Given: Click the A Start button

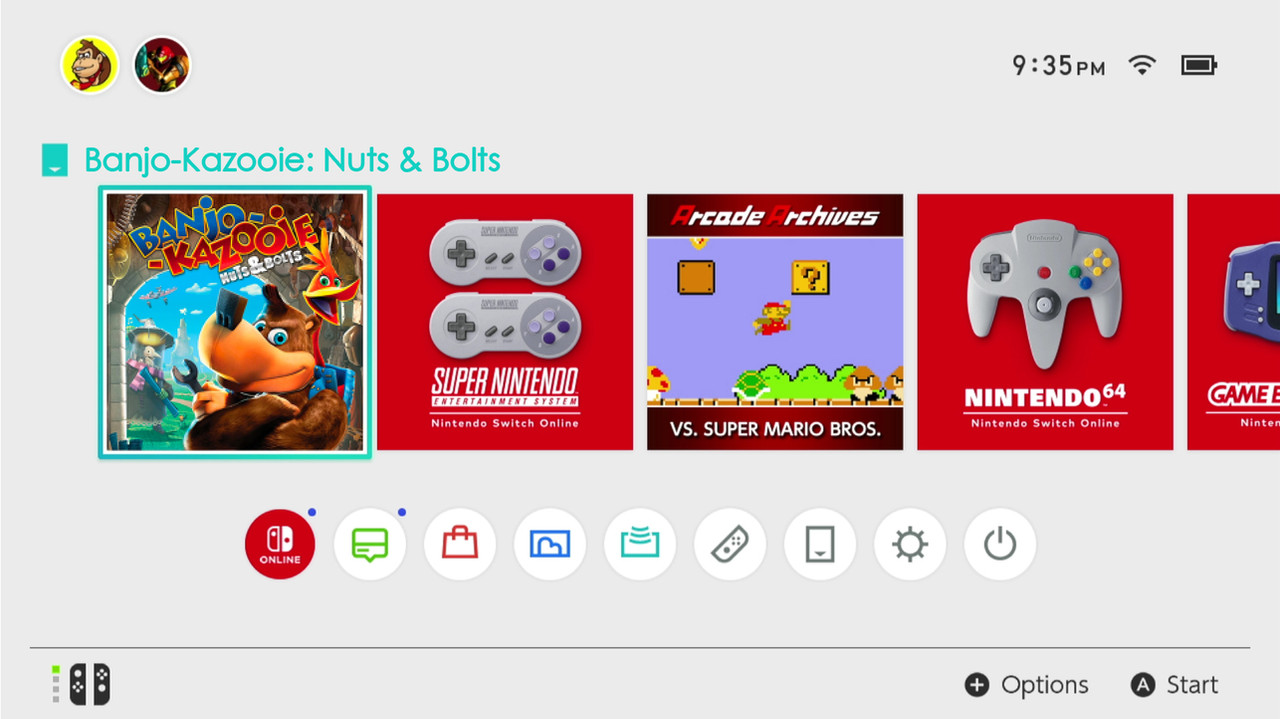Looking at the screenshot, I should click(1174, 685).
